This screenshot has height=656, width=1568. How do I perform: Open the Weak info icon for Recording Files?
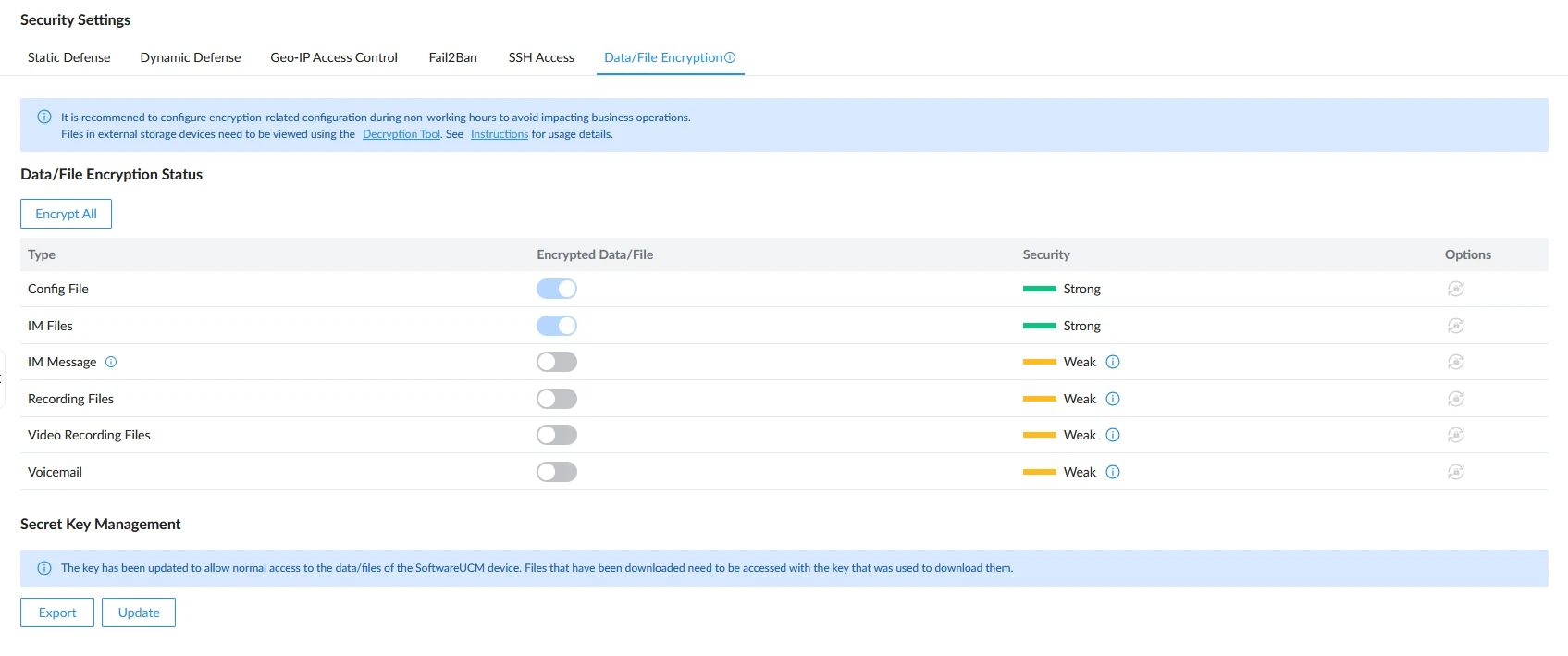pyautogui.click(x=1113, y=399)
